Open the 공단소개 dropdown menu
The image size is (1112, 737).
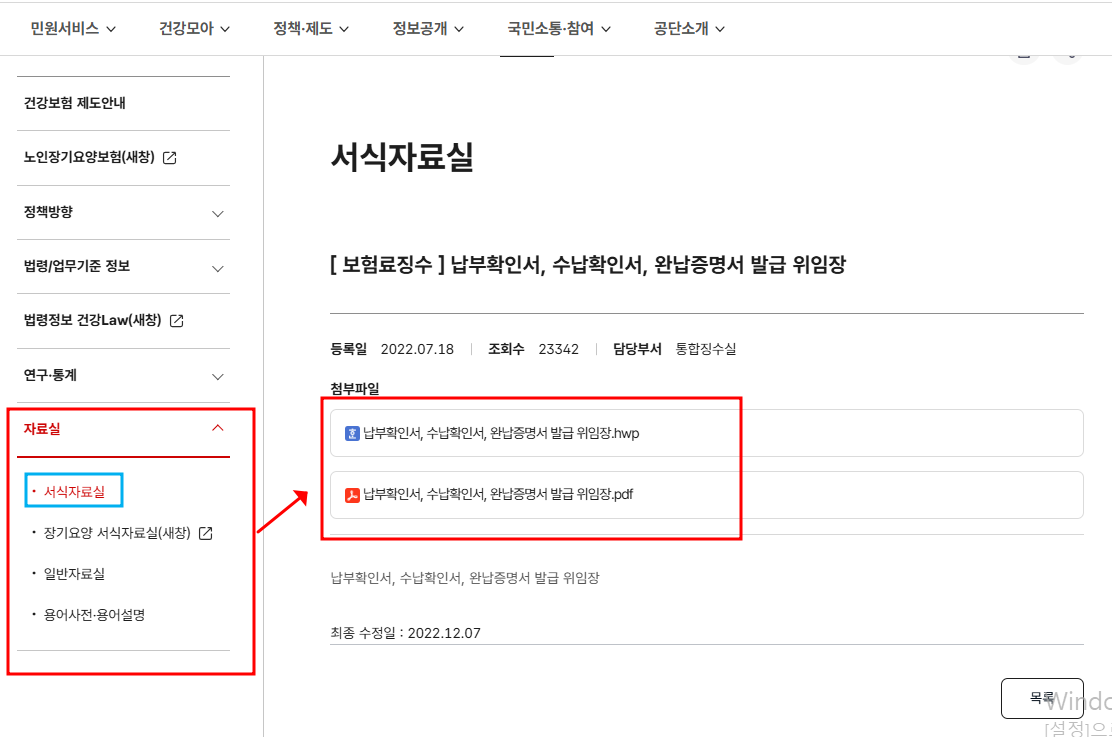tap(688, 28)
